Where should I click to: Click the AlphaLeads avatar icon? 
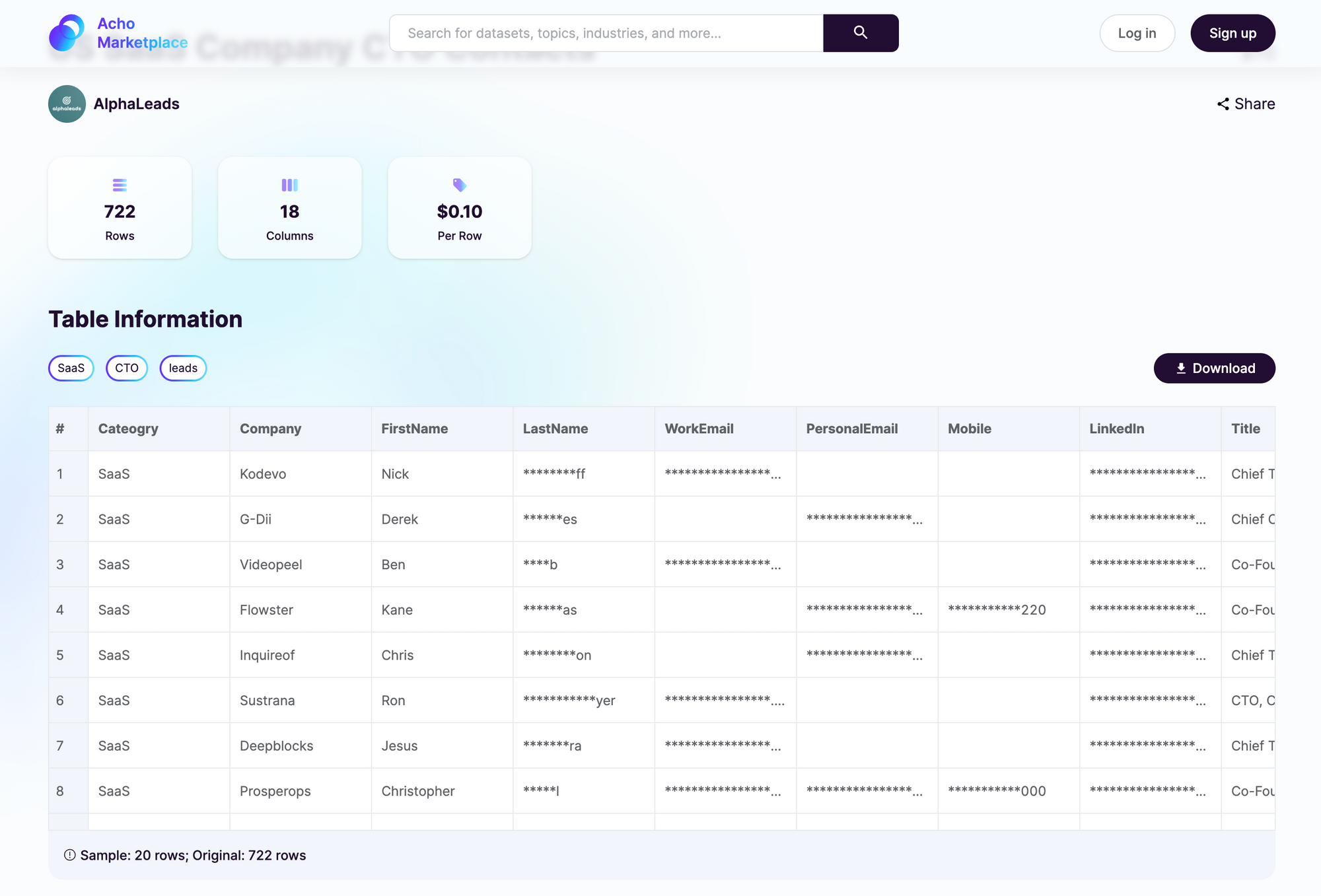(x=67, y=104)
